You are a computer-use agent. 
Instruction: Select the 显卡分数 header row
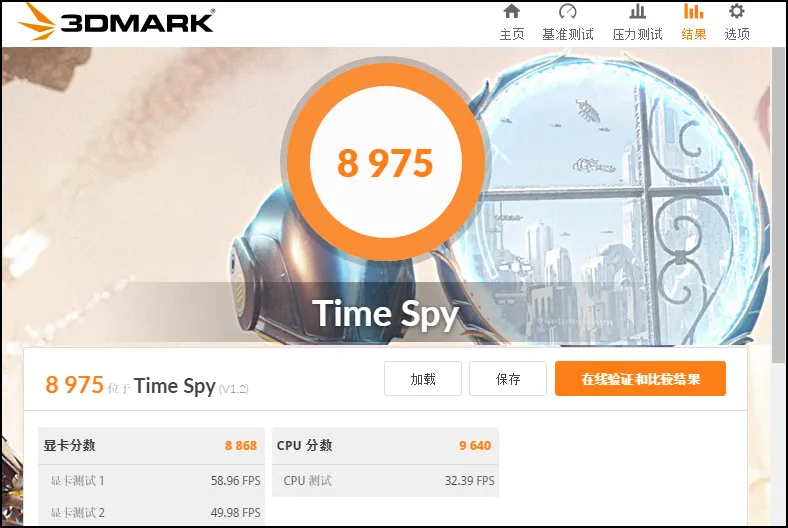pos(151,446)
